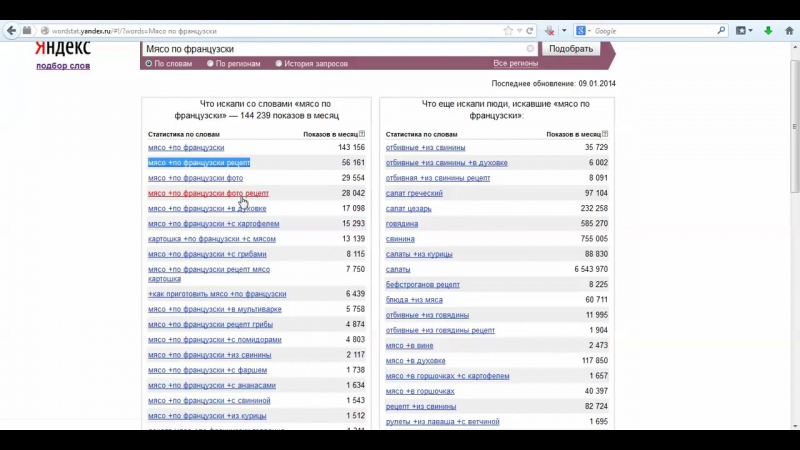
Task: Open 'мясо +по французски +из курицы' link
Action: (x=207, y=416)
